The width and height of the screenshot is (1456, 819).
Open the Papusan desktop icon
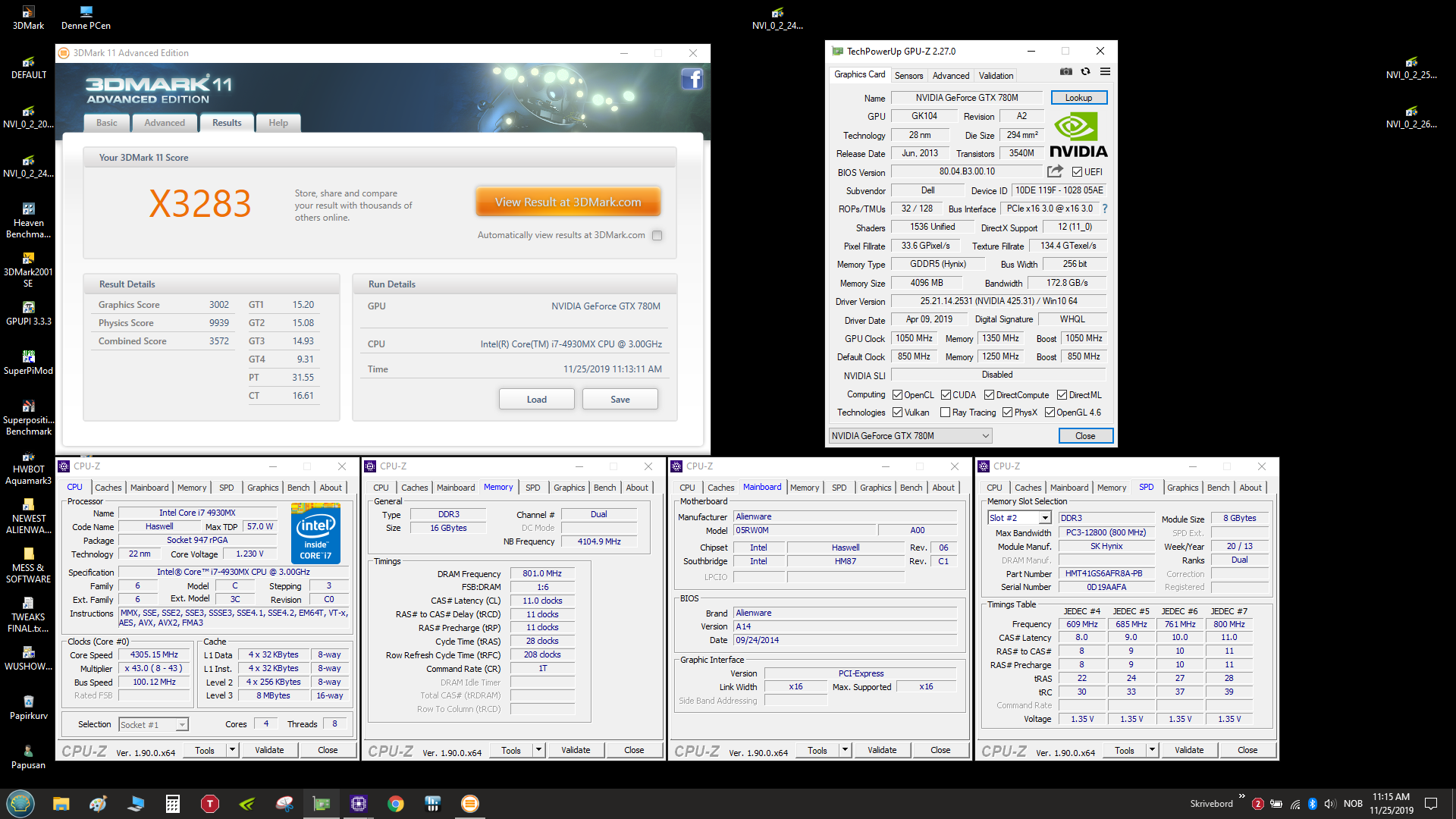pos(28,757)
